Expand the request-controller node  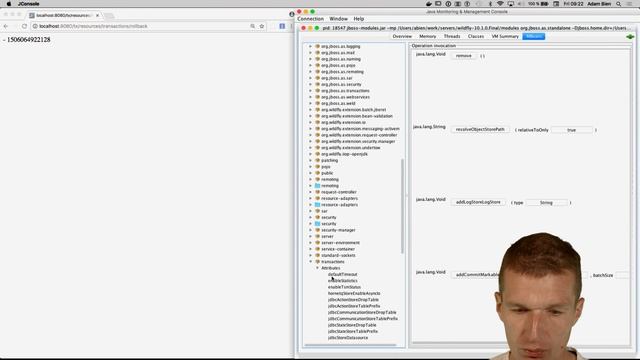(x=310, y=192)
